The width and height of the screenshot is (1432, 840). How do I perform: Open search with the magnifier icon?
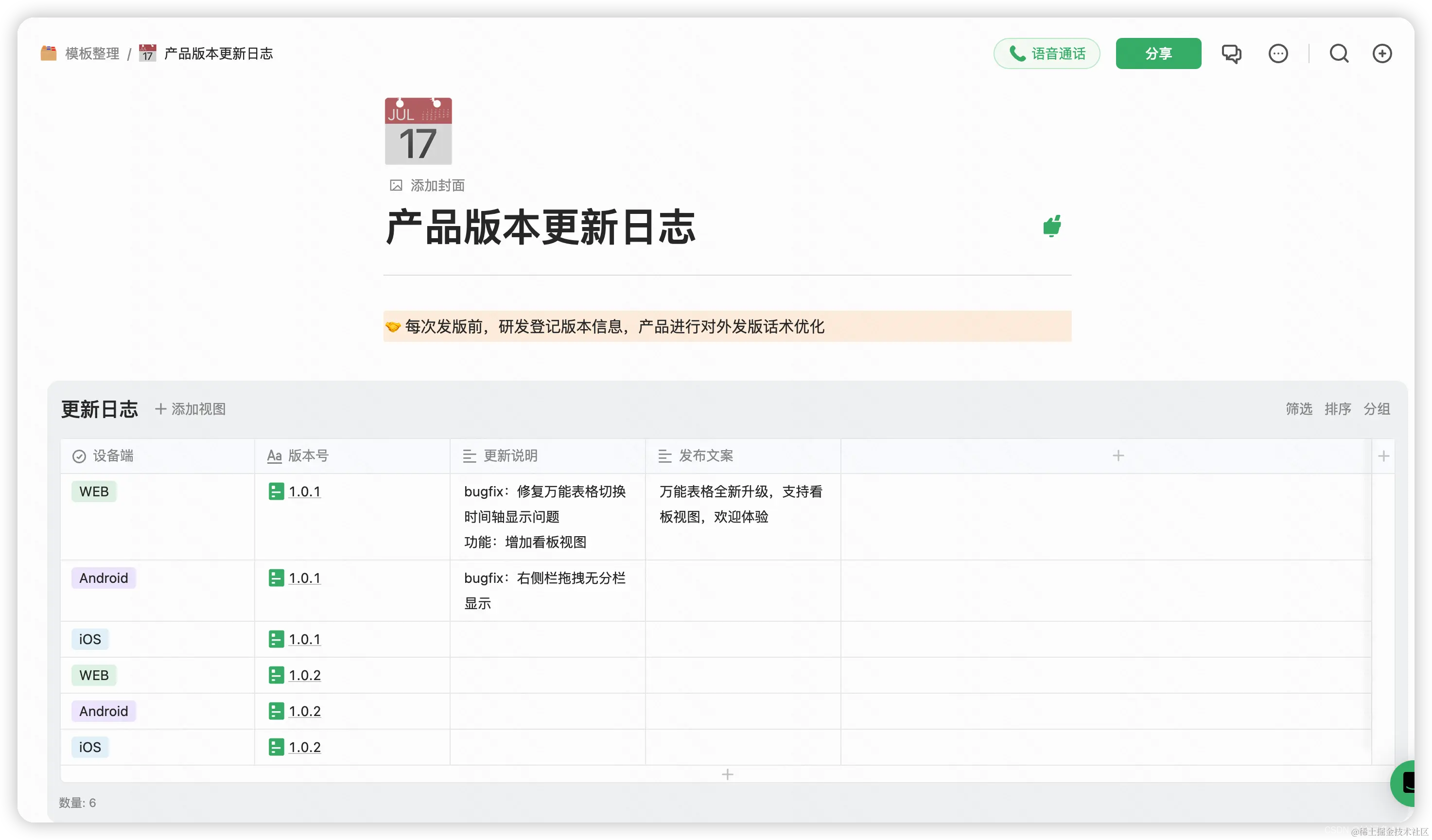point(1339,53)
